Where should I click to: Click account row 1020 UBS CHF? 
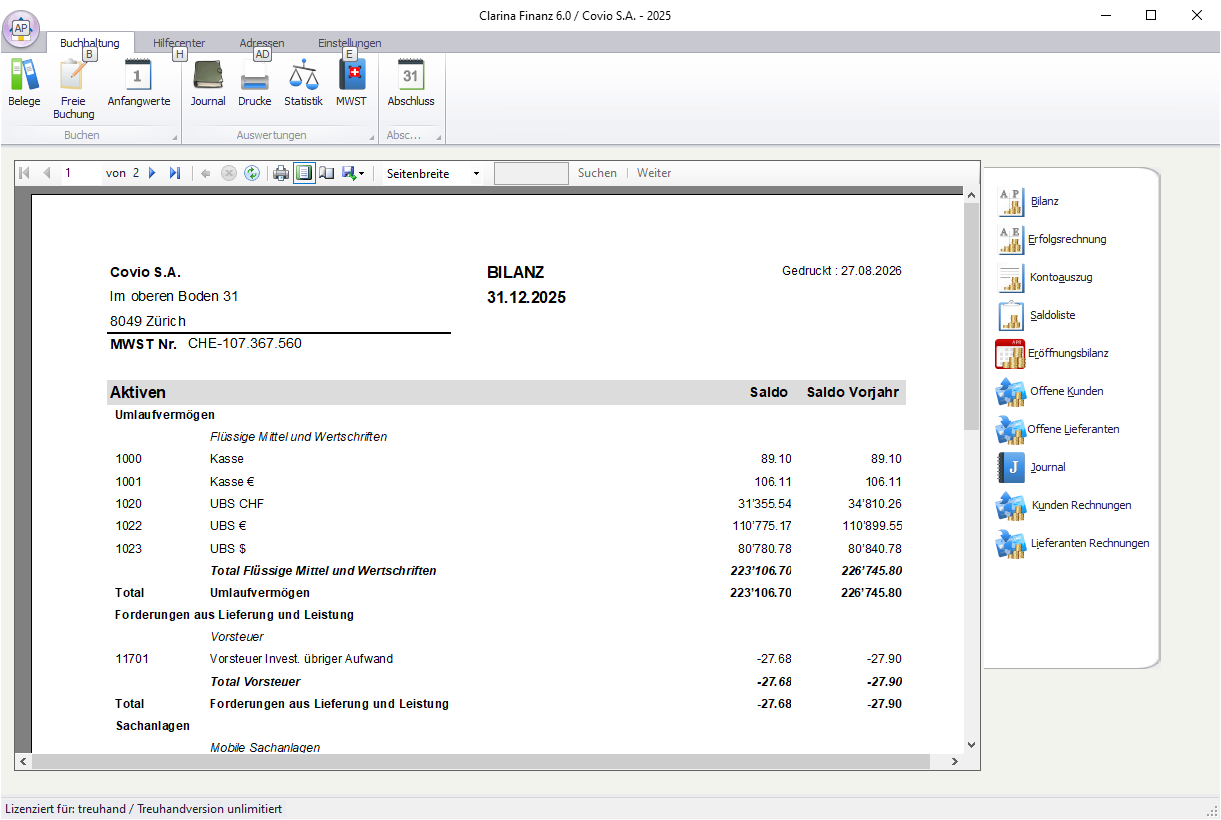[x=508, y=504]
